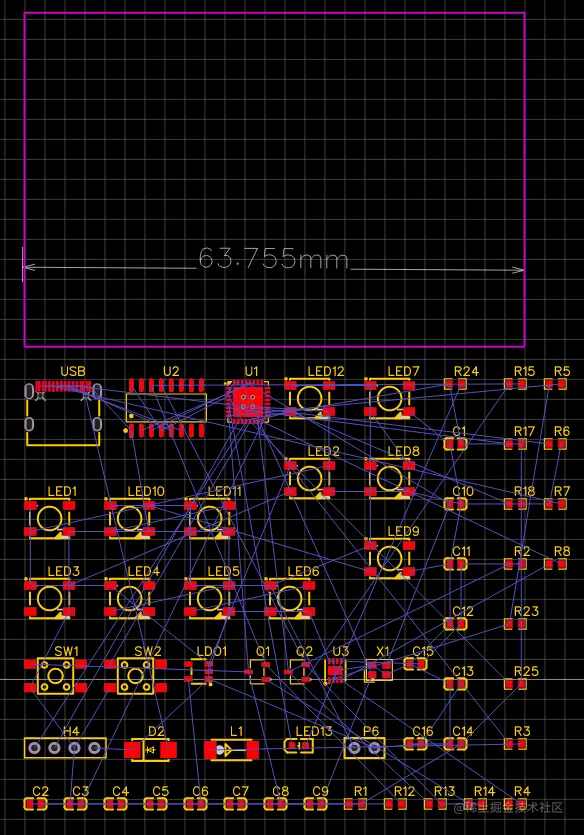Select the Q1 transistor footprint
Image resolution: width=584 pixels, height=835 pixels.
point(259,672)
